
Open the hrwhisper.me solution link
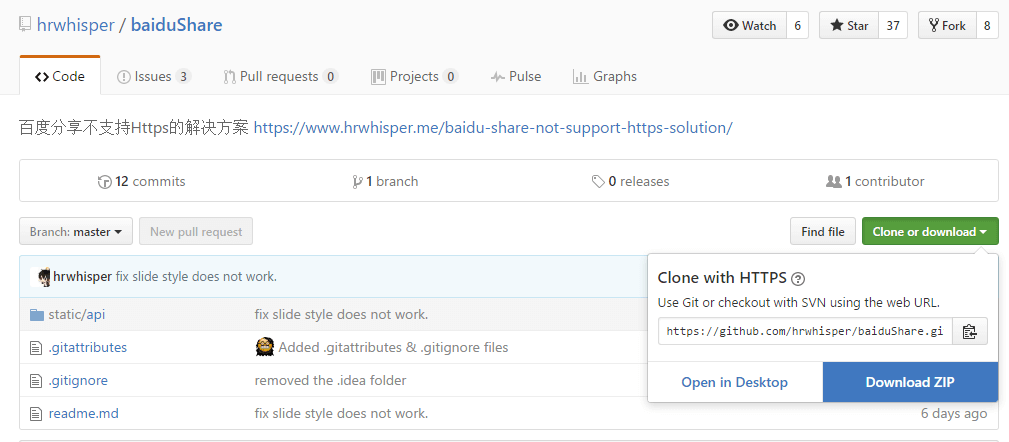click(493, 128)
